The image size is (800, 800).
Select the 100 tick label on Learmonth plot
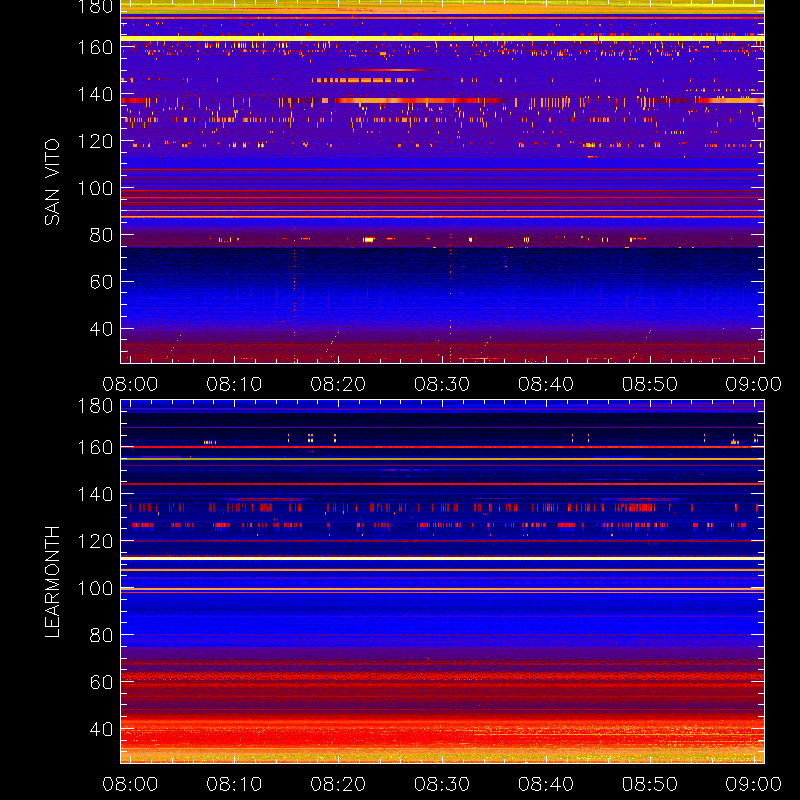pyautogui.click(x=95, y=588)
